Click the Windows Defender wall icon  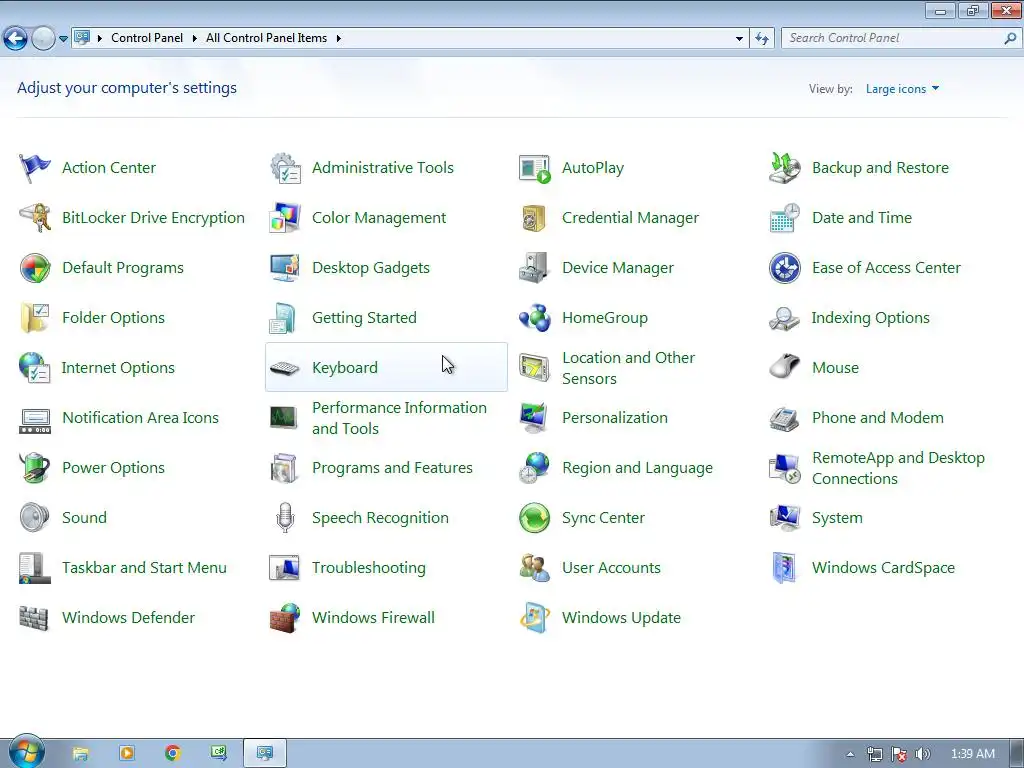(34, 618)
